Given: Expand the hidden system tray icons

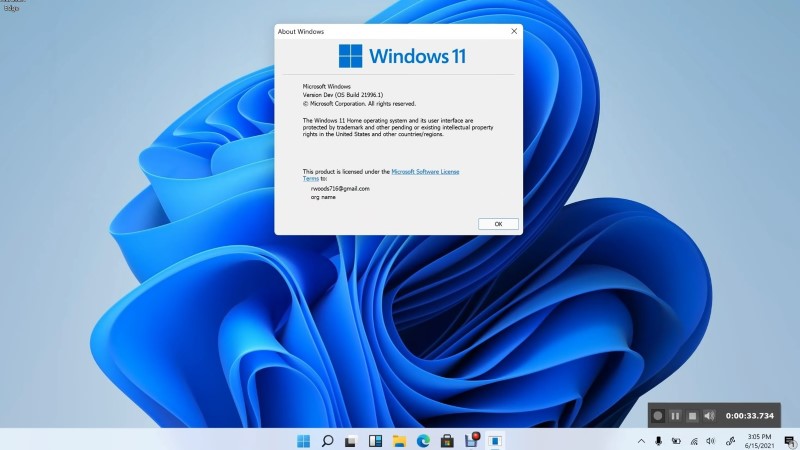Looking at the screenshot, I should coord(641,441).
